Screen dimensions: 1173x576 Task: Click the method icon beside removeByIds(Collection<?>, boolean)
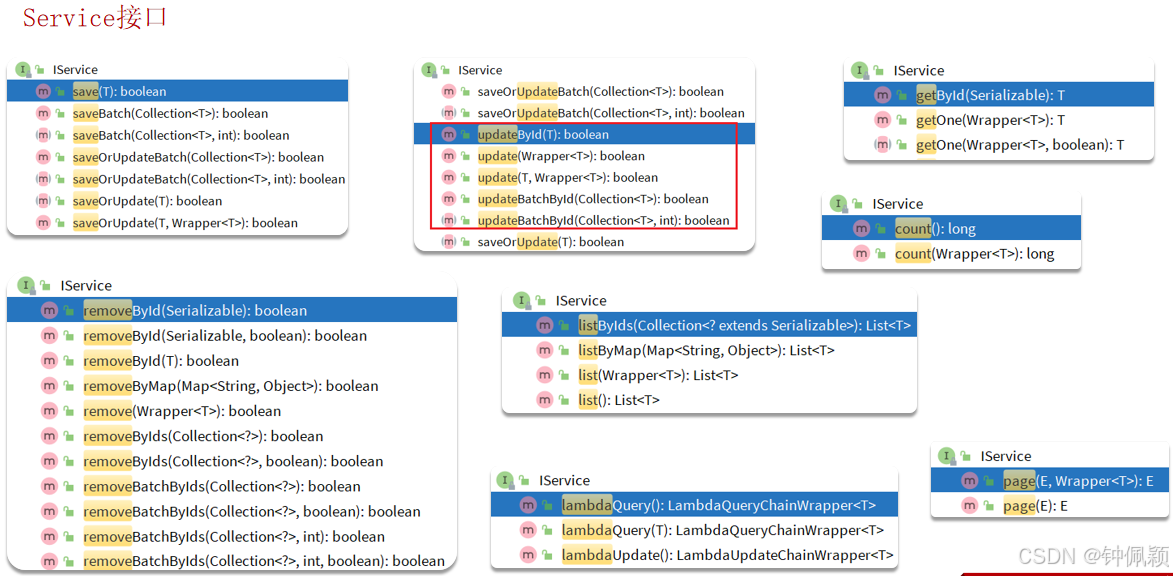49,461
